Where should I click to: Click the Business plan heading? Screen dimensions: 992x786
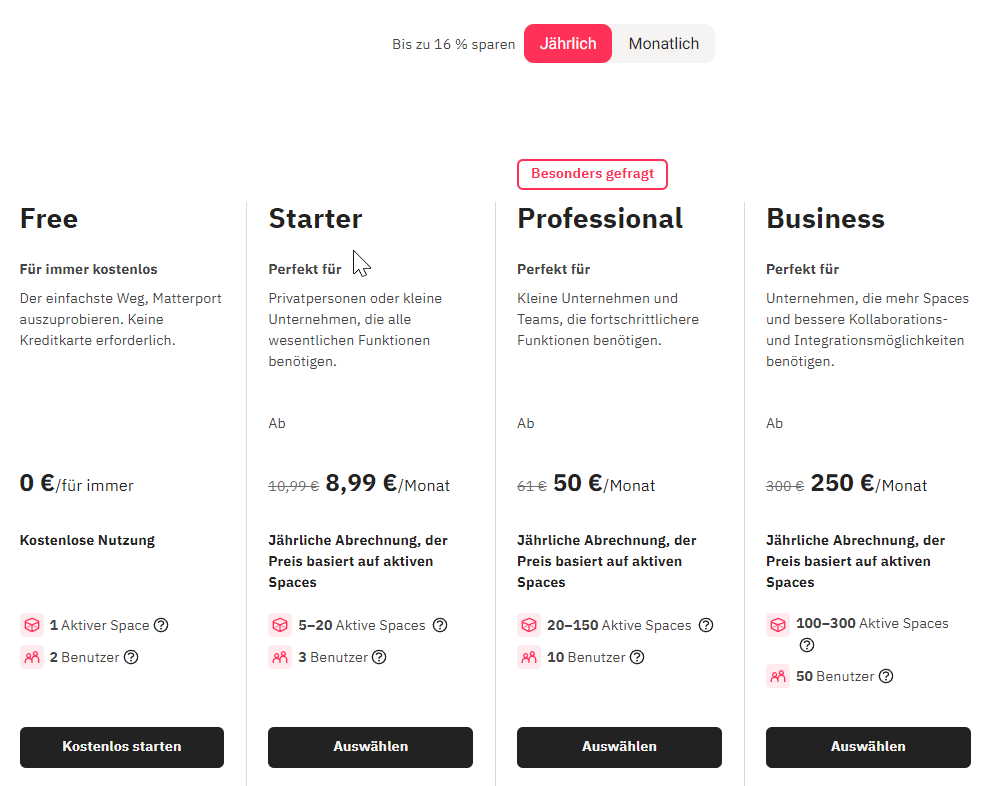coord(825,218)
